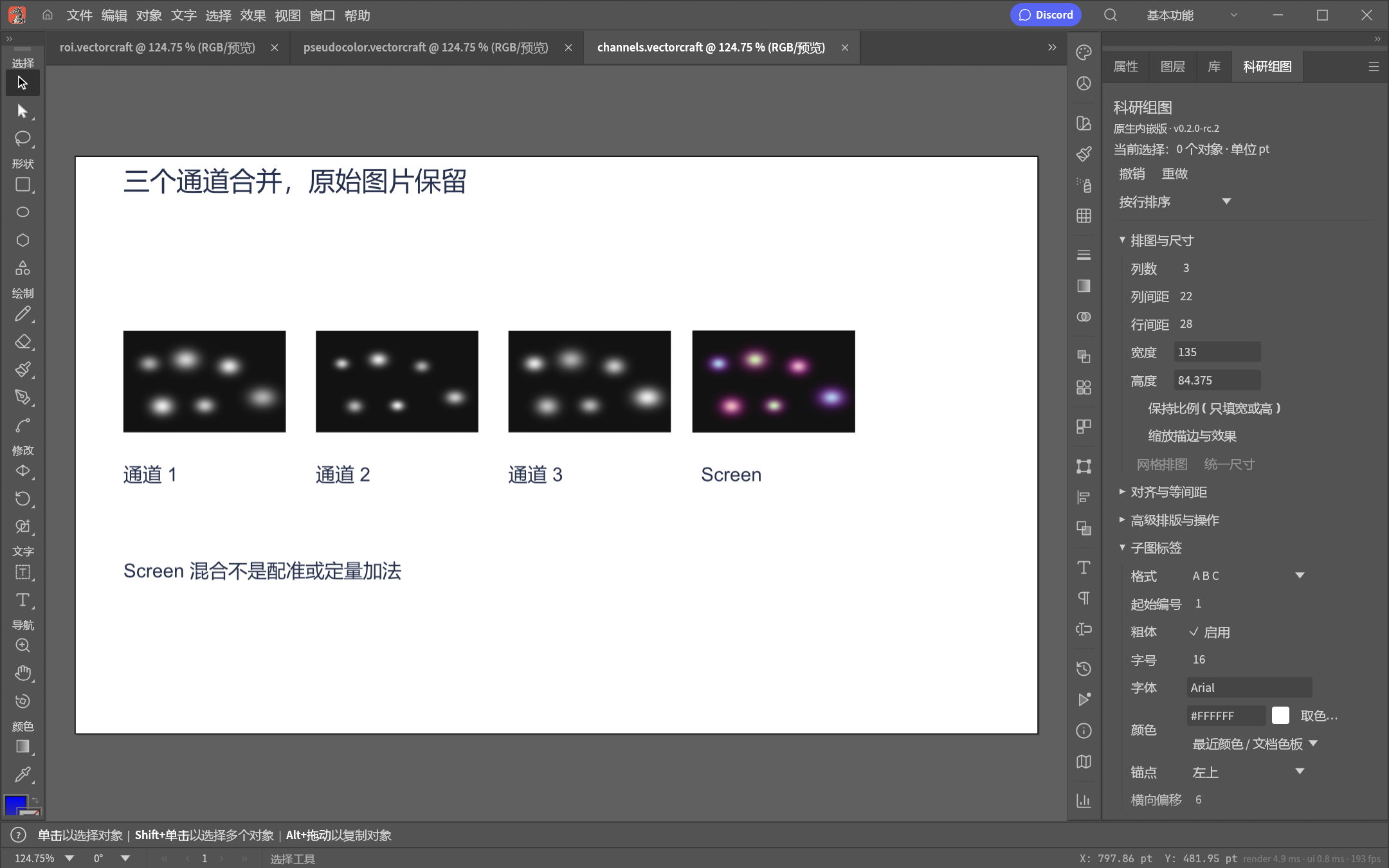The width and height of the screenshot is (1389, 868).
Task: Select the Ellipse shape tool
Action: click(23, 212)
